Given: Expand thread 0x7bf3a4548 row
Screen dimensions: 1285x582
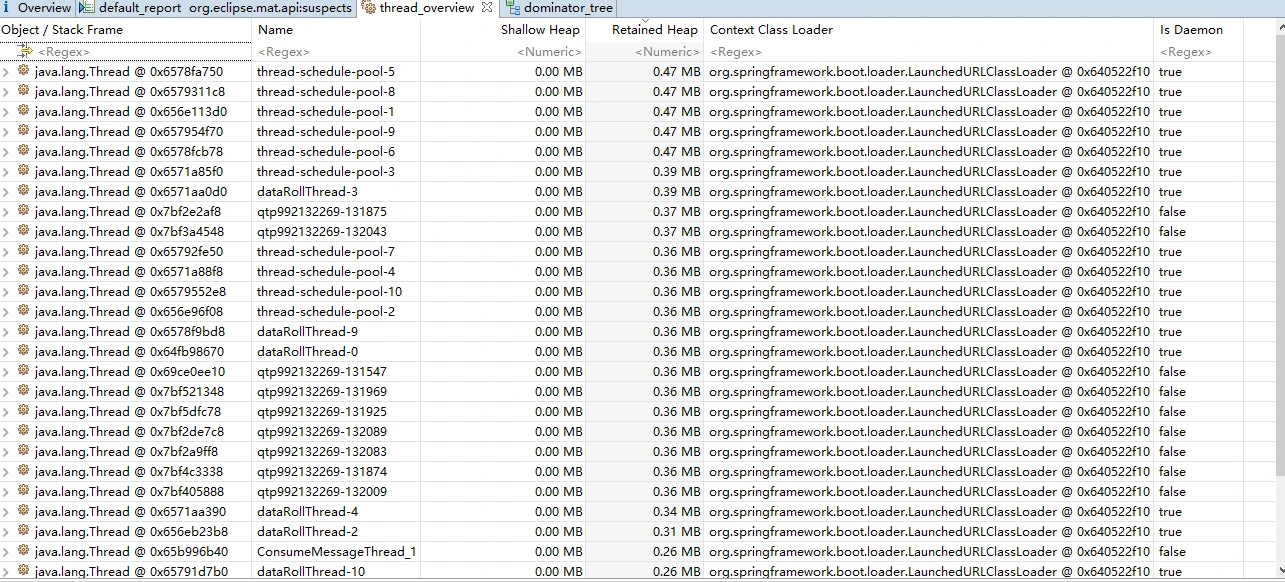Looking at the screenshot, I should click(6, 232).
